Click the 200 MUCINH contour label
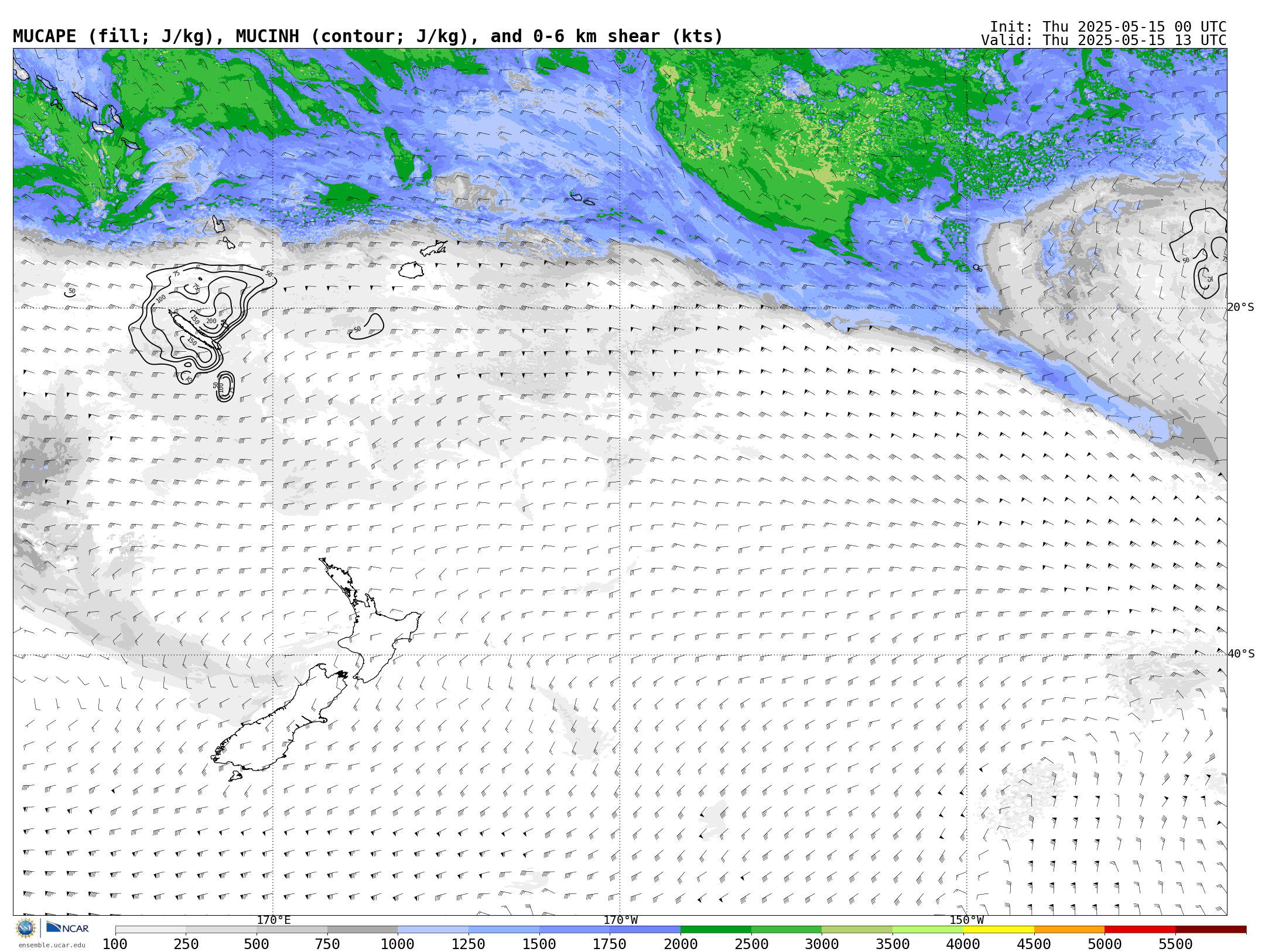Viewport: 1265px width, 952px height. coord(211,321)
